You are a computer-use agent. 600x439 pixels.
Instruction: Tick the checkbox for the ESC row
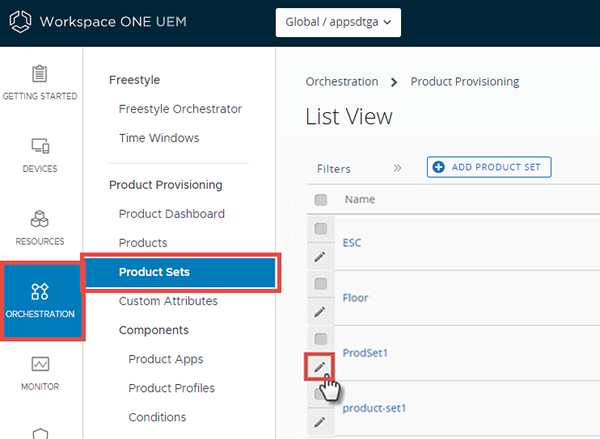point(321,229)
